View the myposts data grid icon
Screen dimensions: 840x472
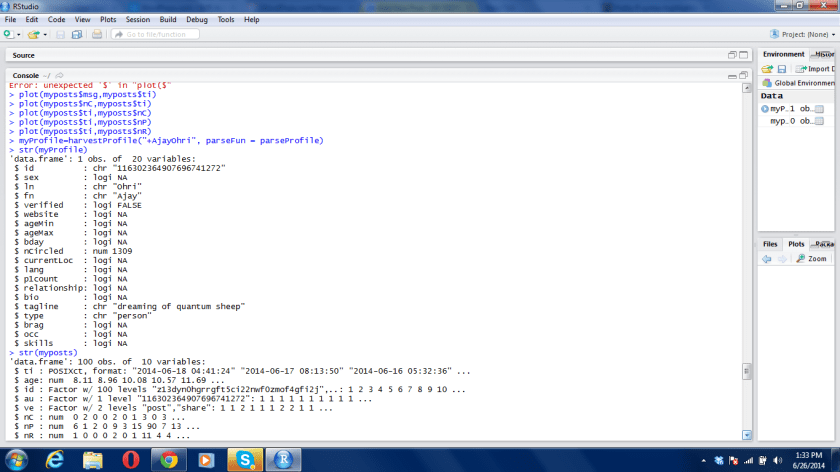coord(819,121)
